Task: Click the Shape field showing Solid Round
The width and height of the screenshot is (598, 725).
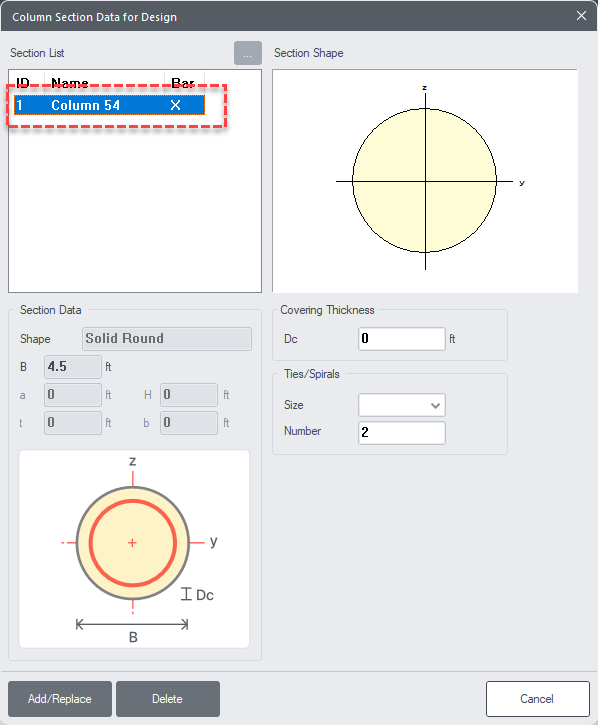Action: coord(166,339)
